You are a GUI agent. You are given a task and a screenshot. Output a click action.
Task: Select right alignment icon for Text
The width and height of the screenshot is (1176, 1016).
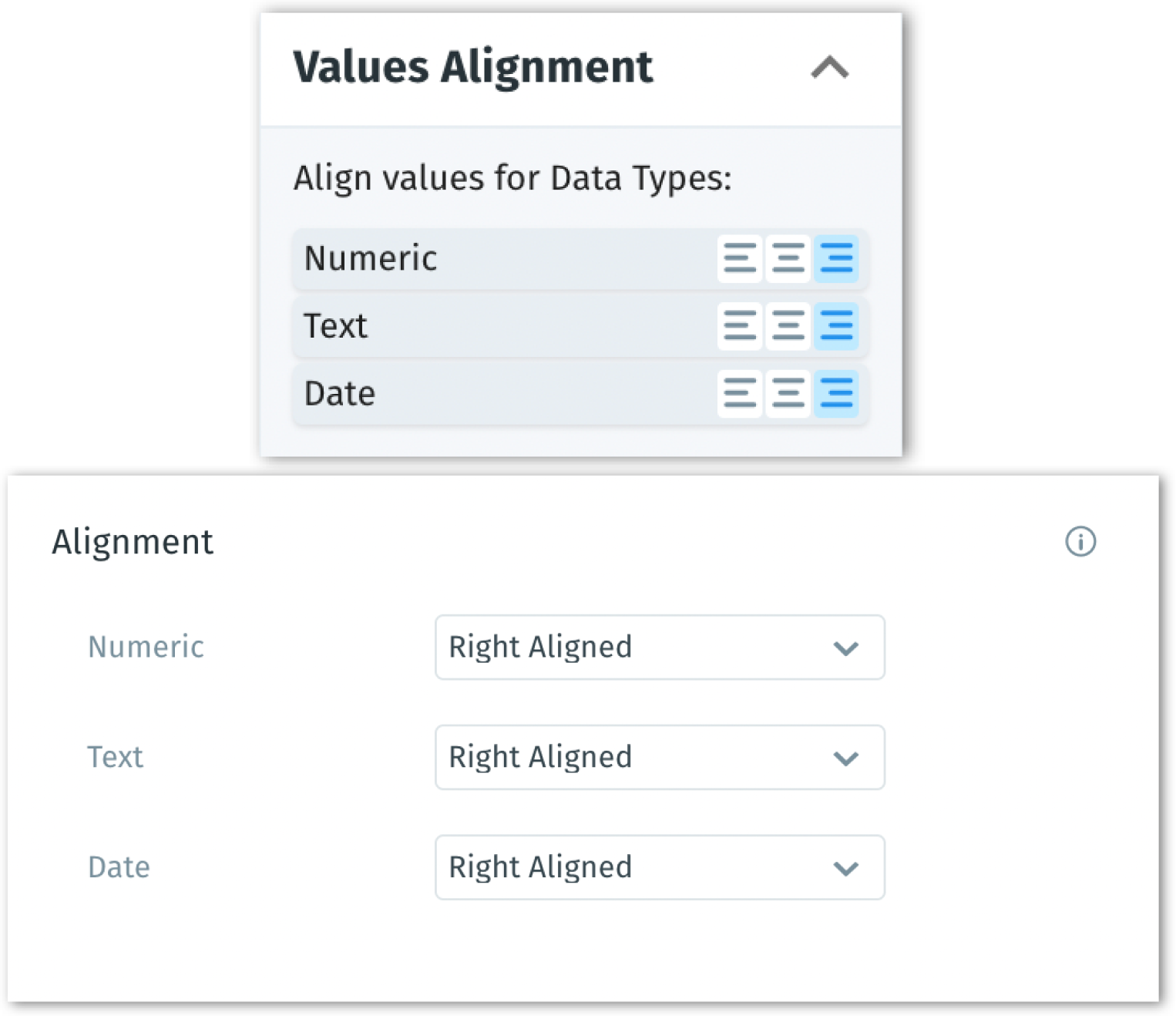(x=836, y=326)
